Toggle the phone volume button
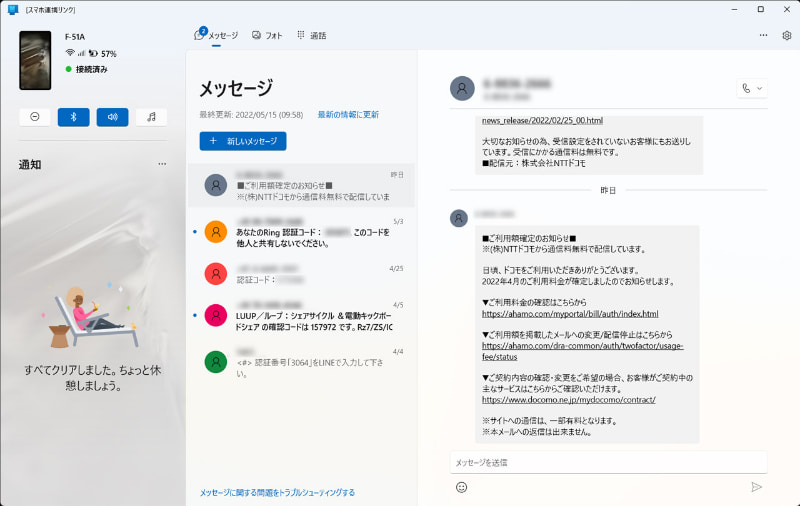The height and width of the screenshot is (506, 800). pos(112,117)
